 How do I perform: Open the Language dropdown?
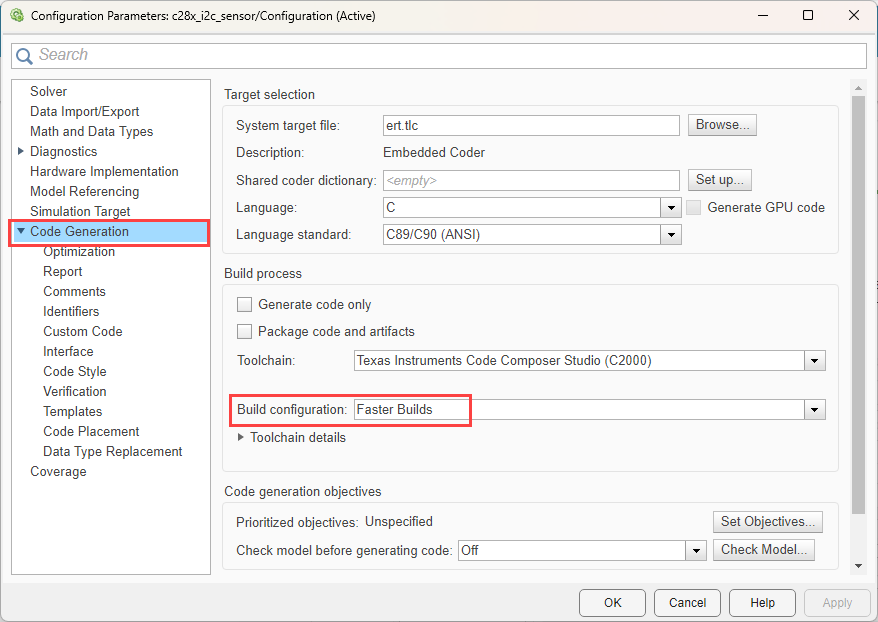coord(671,208)
